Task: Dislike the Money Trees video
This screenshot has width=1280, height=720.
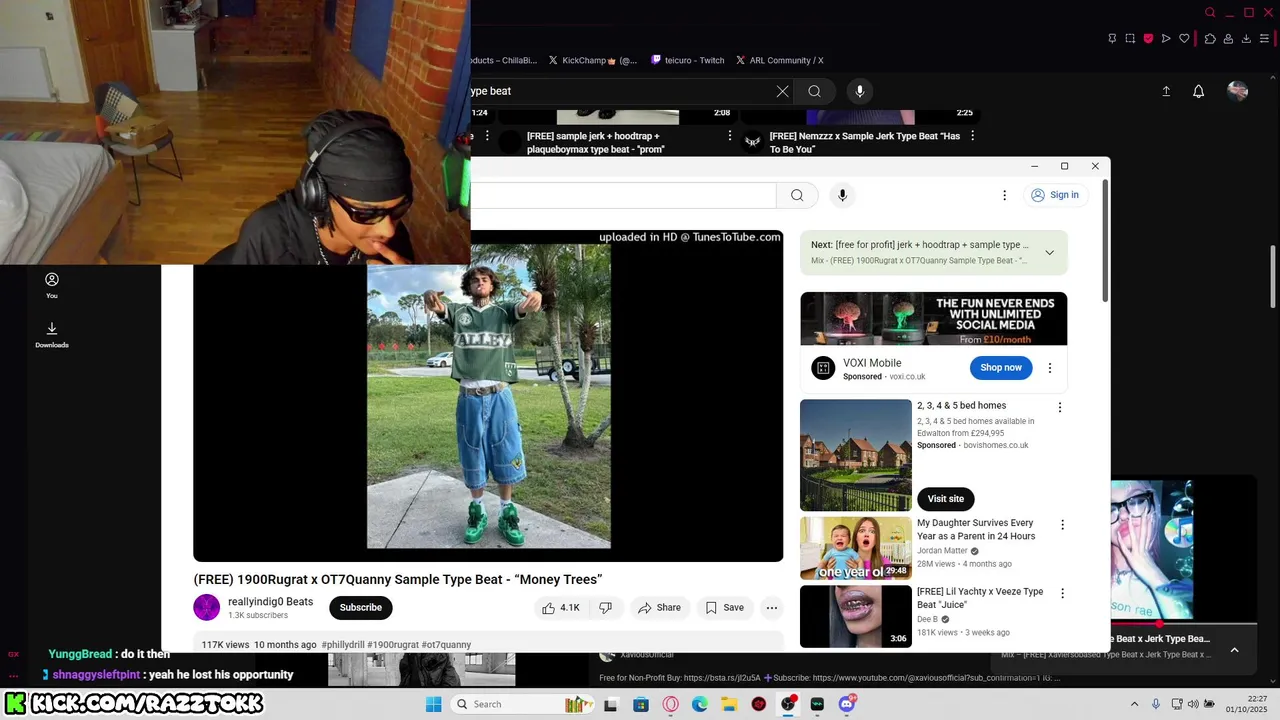Action: [606, 608]
